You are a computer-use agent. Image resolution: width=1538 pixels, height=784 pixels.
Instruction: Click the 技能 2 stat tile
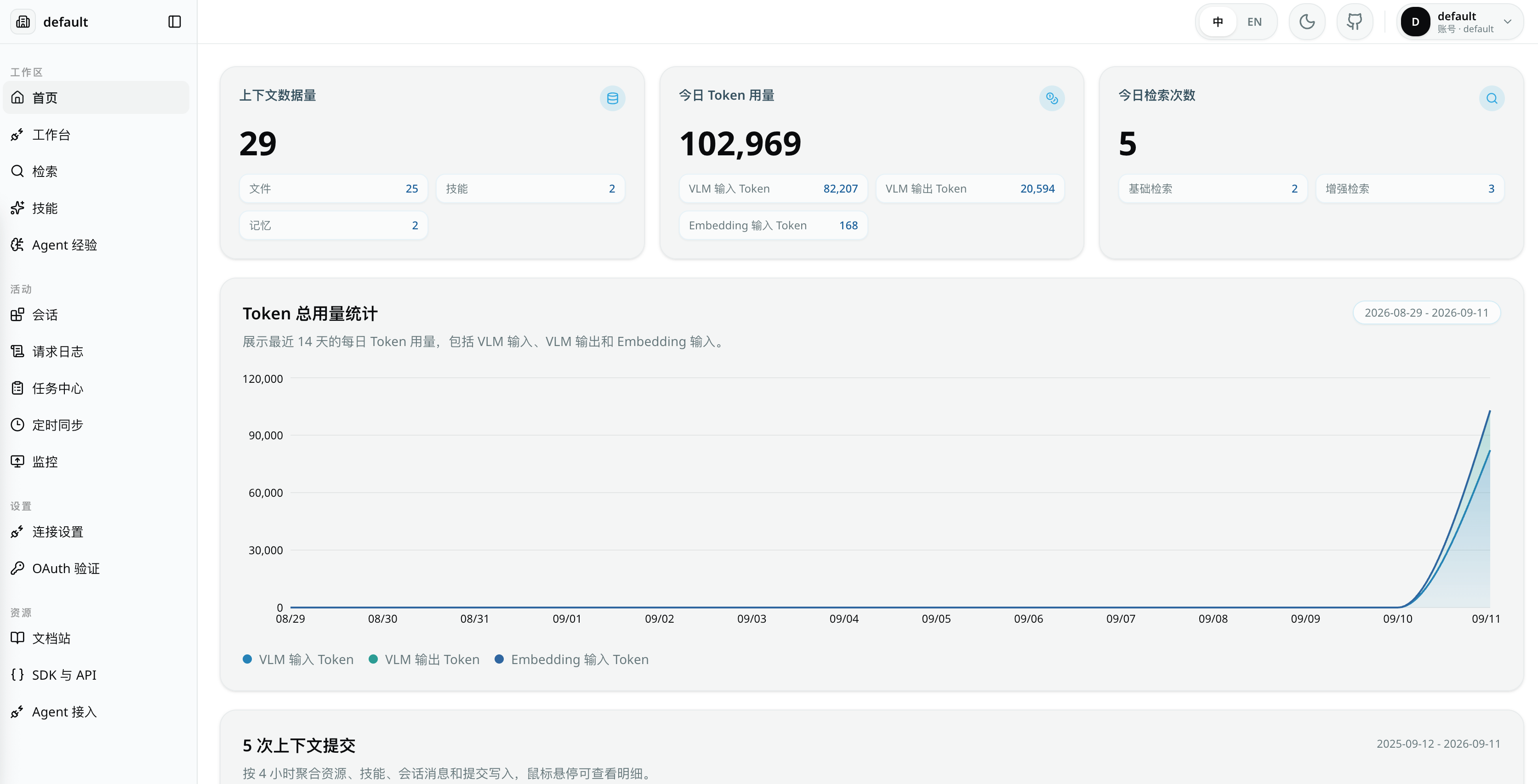(x=530, y=189)
